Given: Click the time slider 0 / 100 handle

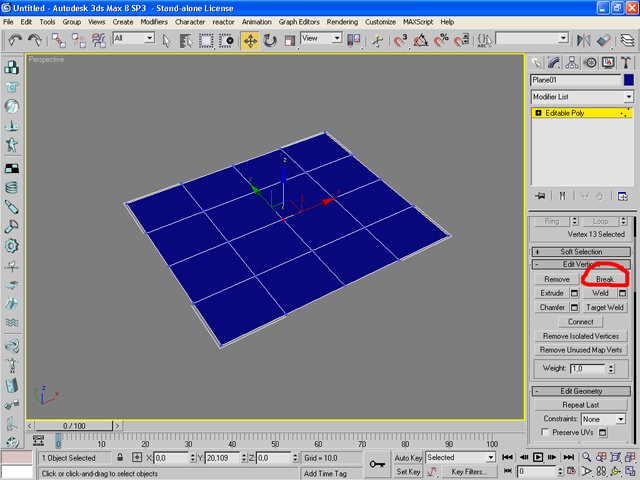Looking at the screenshot, I should (74, 426).
